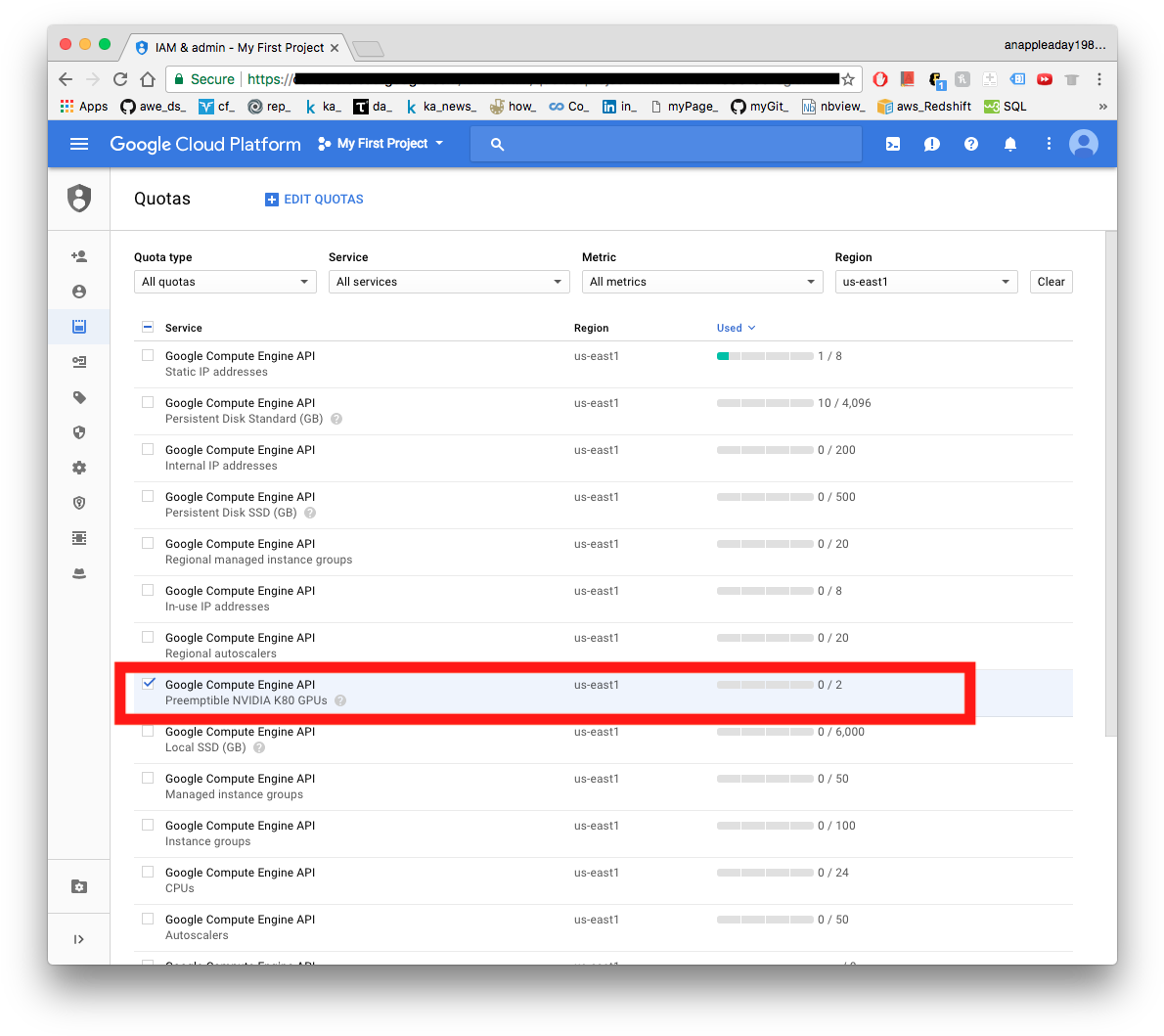1164x1036 pixels.
Task: Open the Audit logs list sidebar icon
Action: point(79,538)
